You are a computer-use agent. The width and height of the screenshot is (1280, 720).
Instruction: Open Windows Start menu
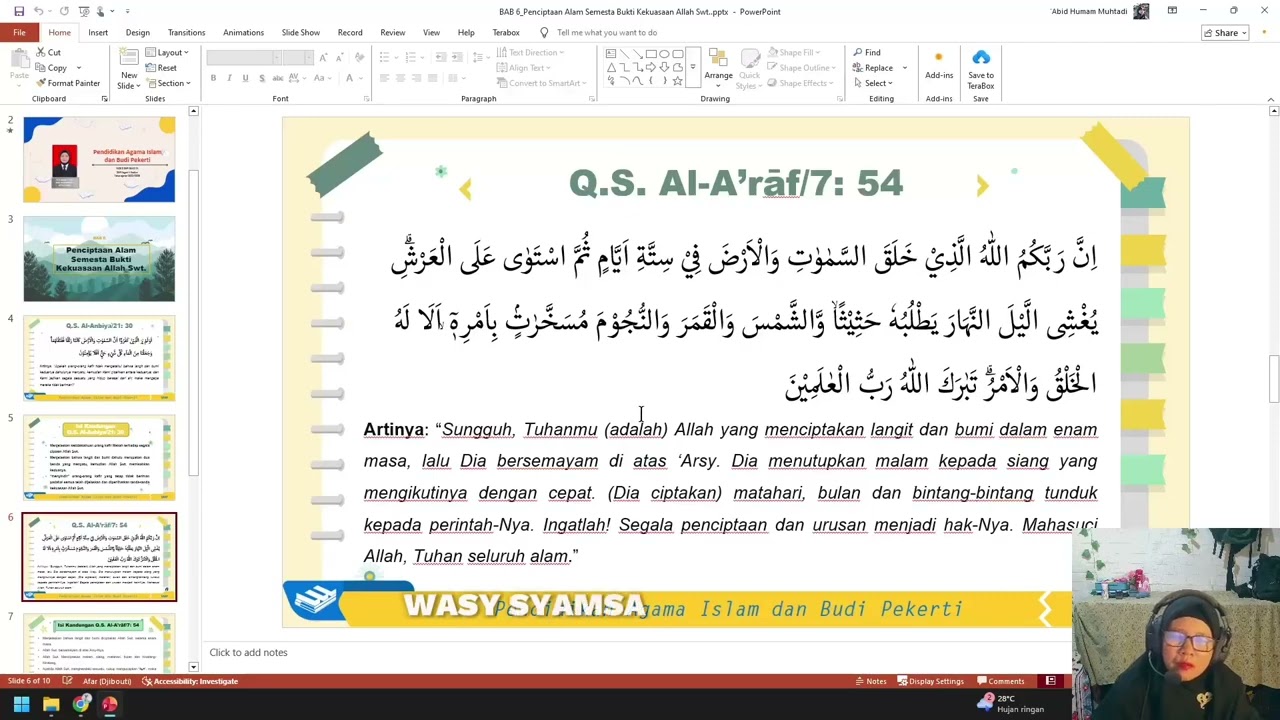[x=21, y=704]
